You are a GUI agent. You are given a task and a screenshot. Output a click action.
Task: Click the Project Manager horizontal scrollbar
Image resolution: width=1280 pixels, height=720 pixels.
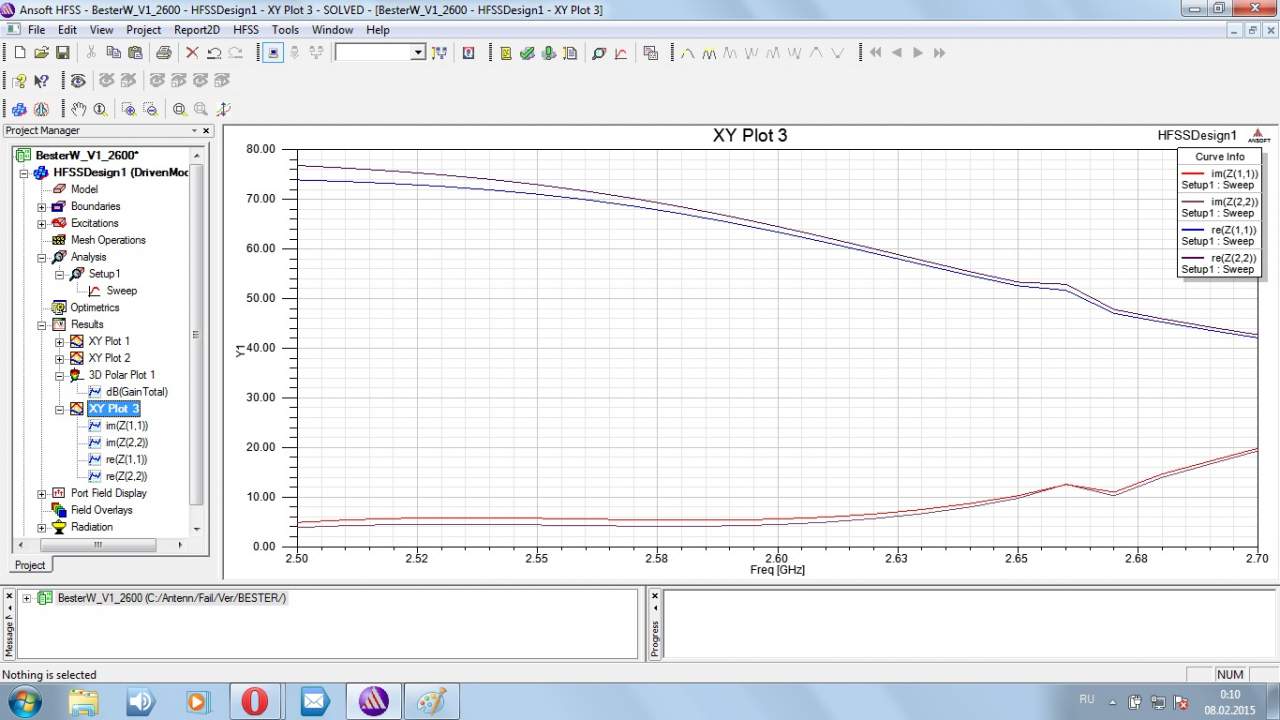97,545
